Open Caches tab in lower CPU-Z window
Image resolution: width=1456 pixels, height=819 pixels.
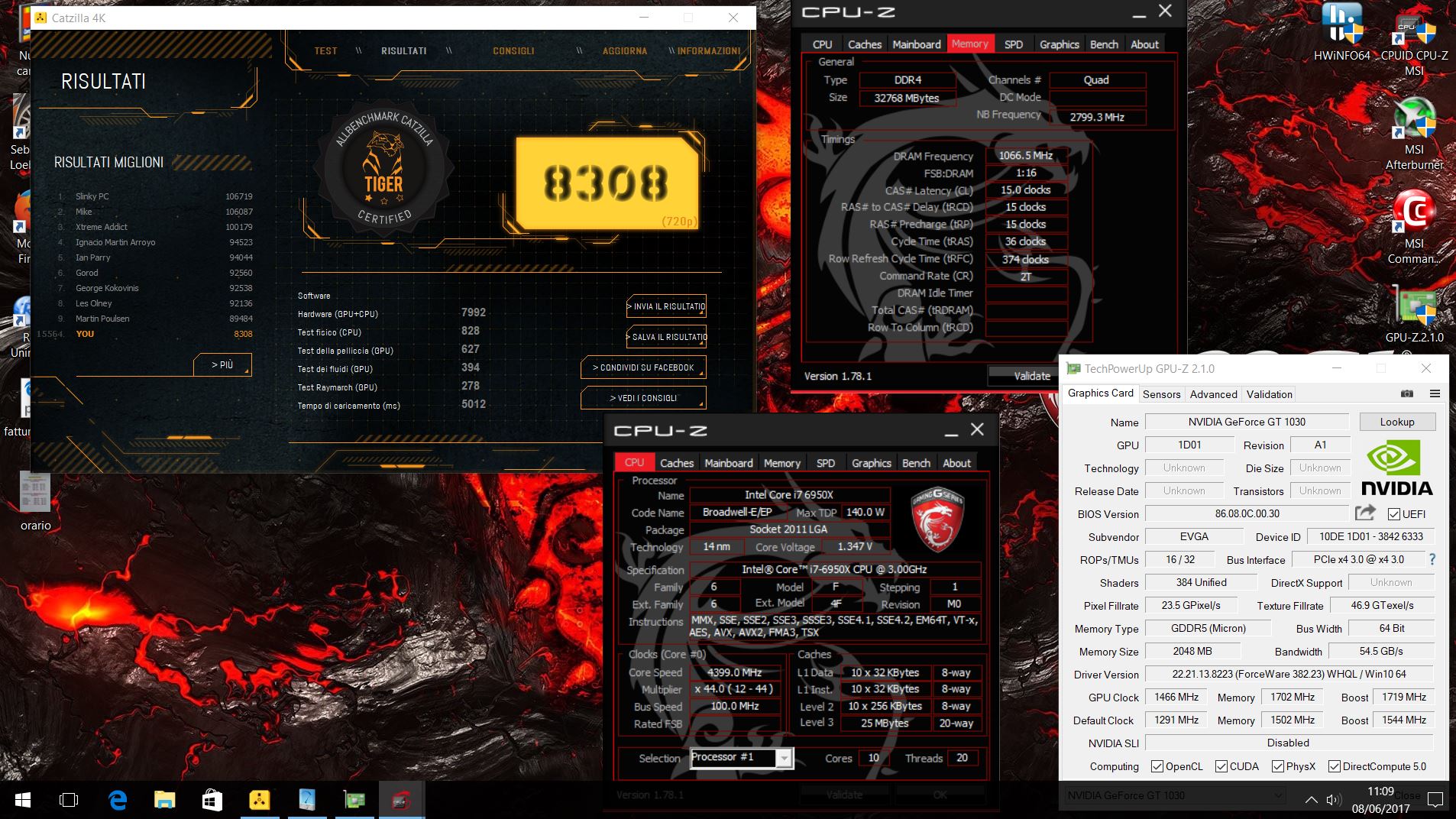pyautogui.click(x=677, y=463)
